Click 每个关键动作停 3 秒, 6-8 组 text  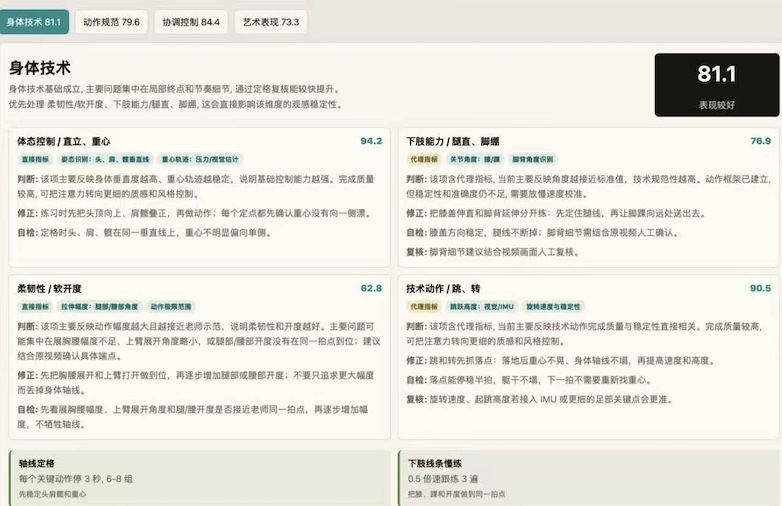[x=76, y=479]
